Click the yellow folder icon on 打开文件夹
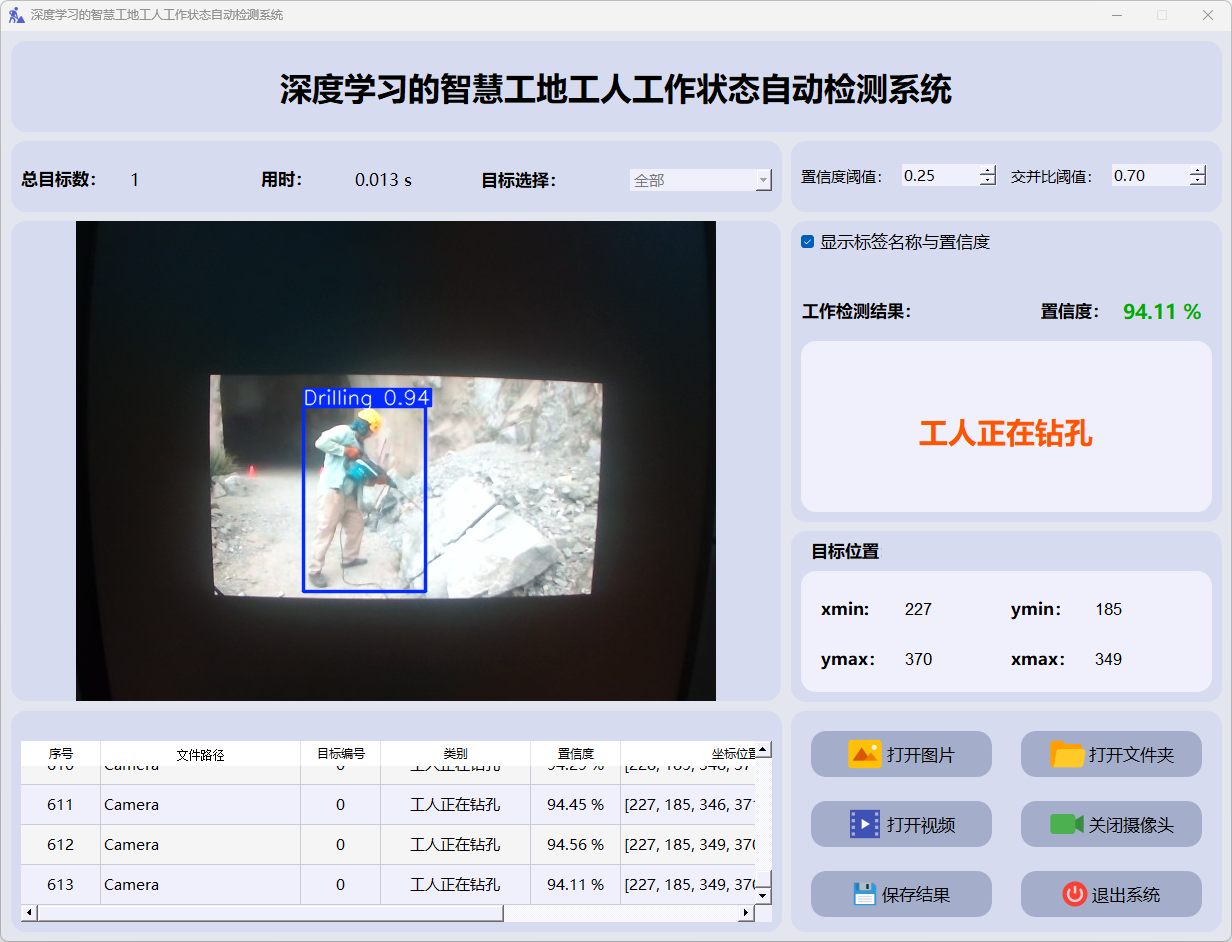Image resolution: width=1232 pixels, height=942 pixels. (1067, 754)
